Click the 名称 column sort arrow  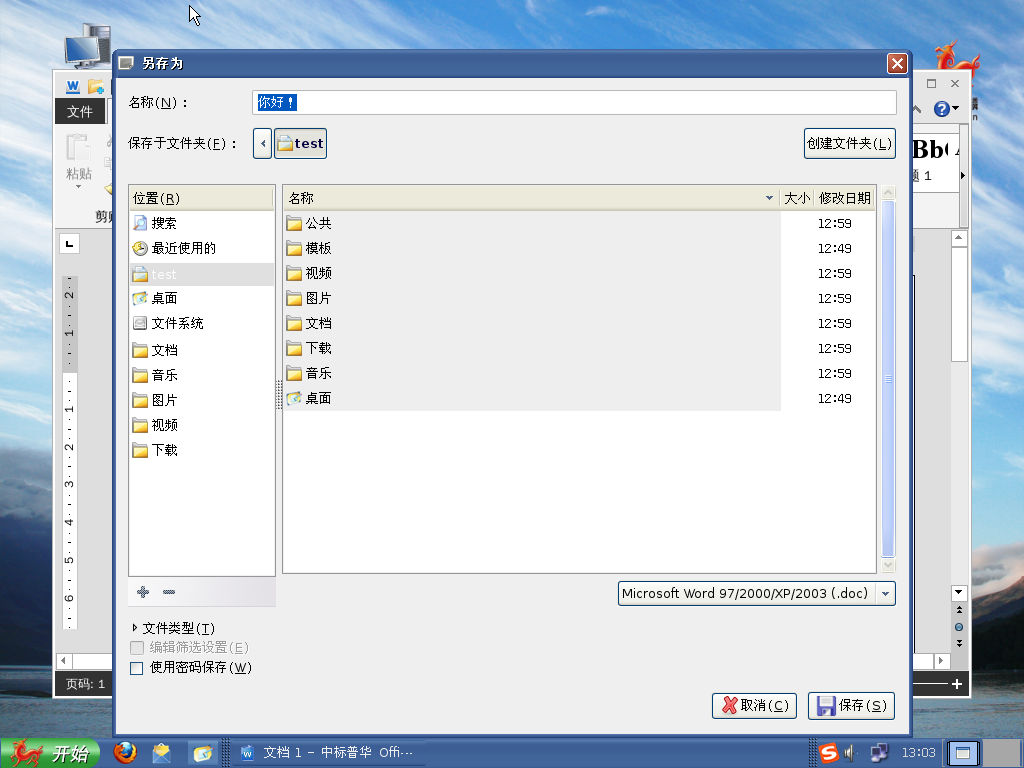point(769,197)
